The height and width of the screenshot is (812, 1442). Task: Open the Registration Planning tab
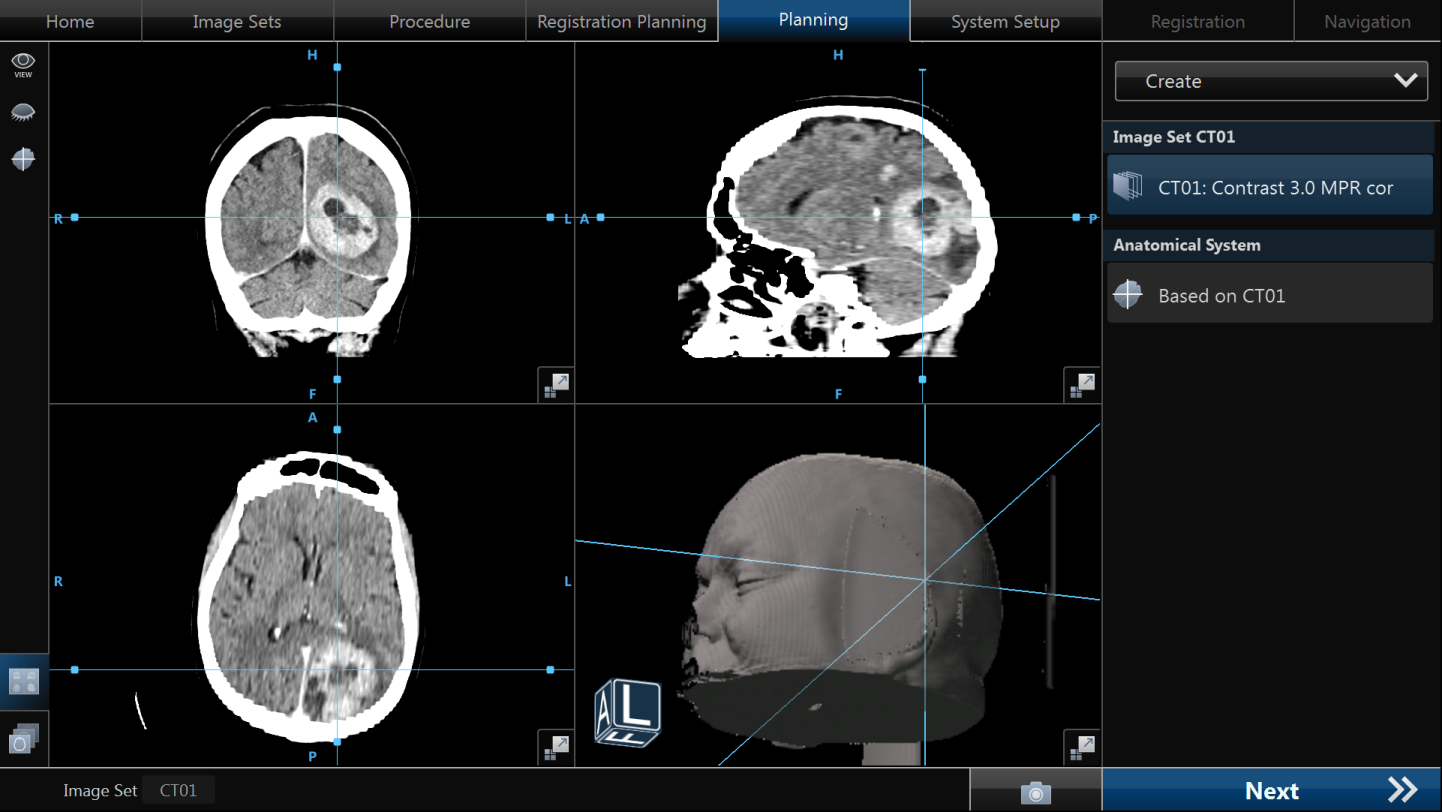pos(621,21)
